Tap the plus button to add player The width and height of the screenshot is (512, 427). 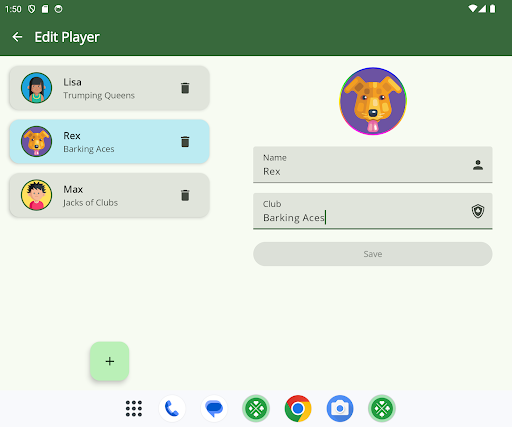point(109,361)
